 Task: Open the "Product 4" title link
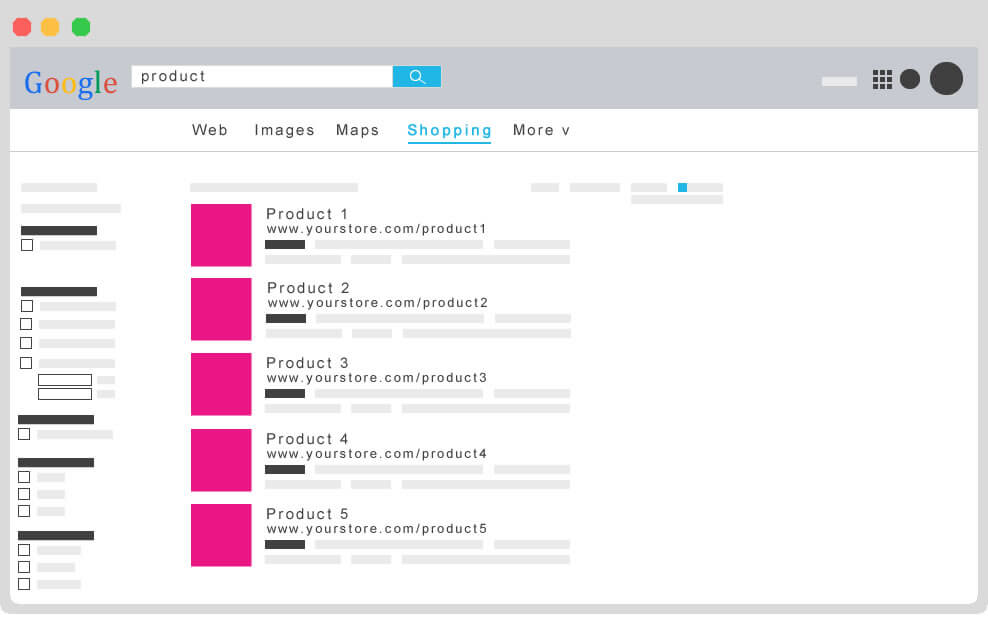click(307, 439)
